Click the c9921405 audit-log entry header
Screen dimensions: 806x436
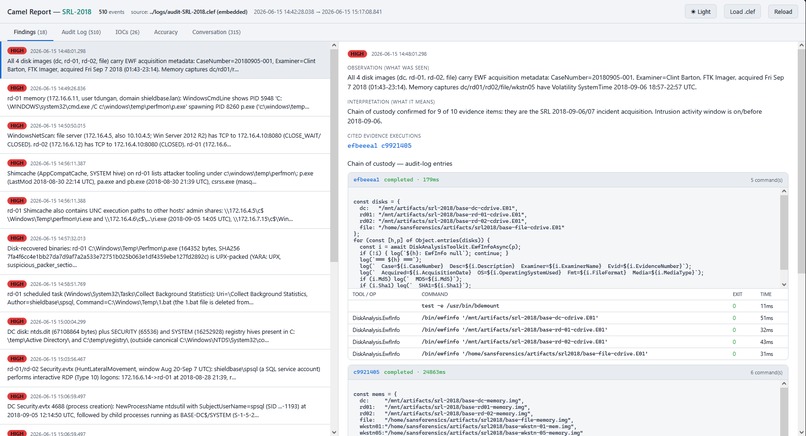click(567, 372)
